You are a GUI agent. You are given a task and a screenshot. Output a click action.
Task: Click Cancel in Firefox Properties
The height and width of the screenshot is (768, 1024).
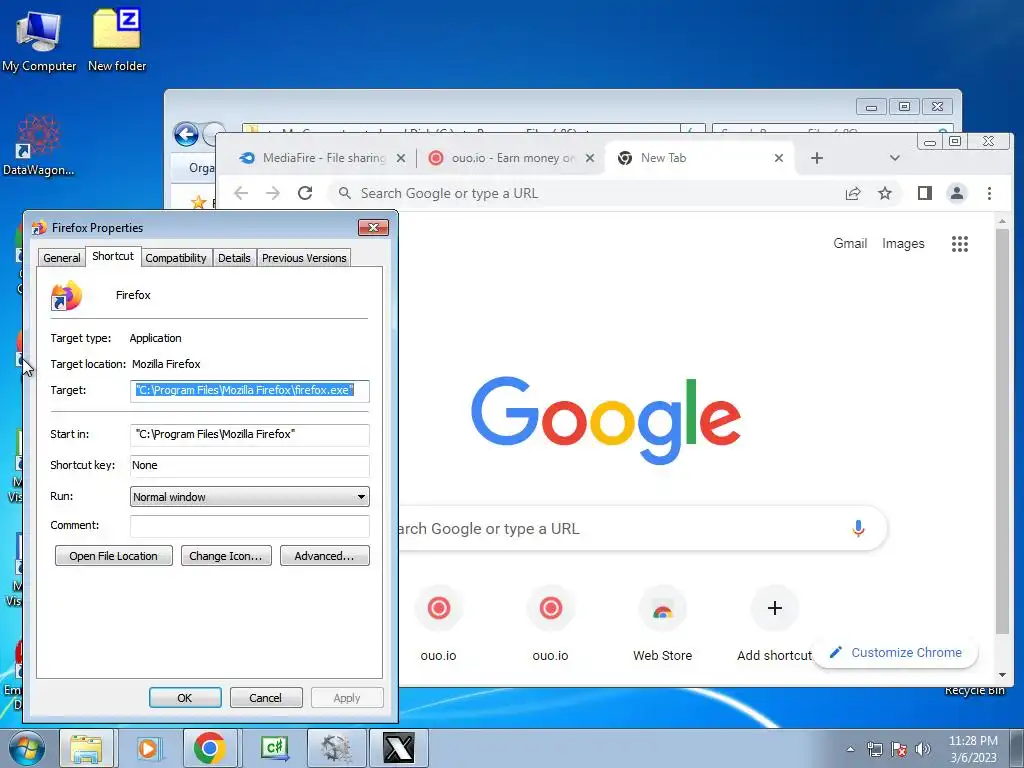266,698
